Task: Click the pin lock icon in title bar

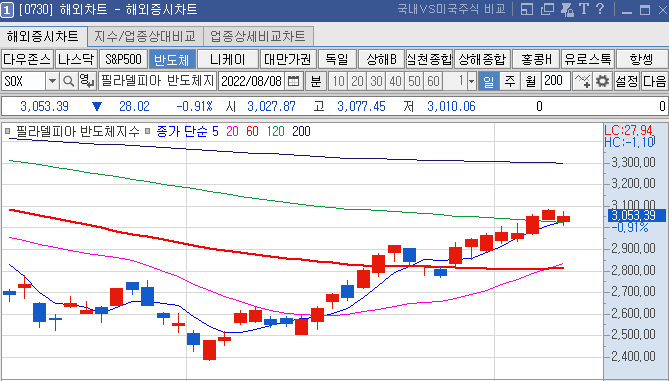Action: point(567,9)
